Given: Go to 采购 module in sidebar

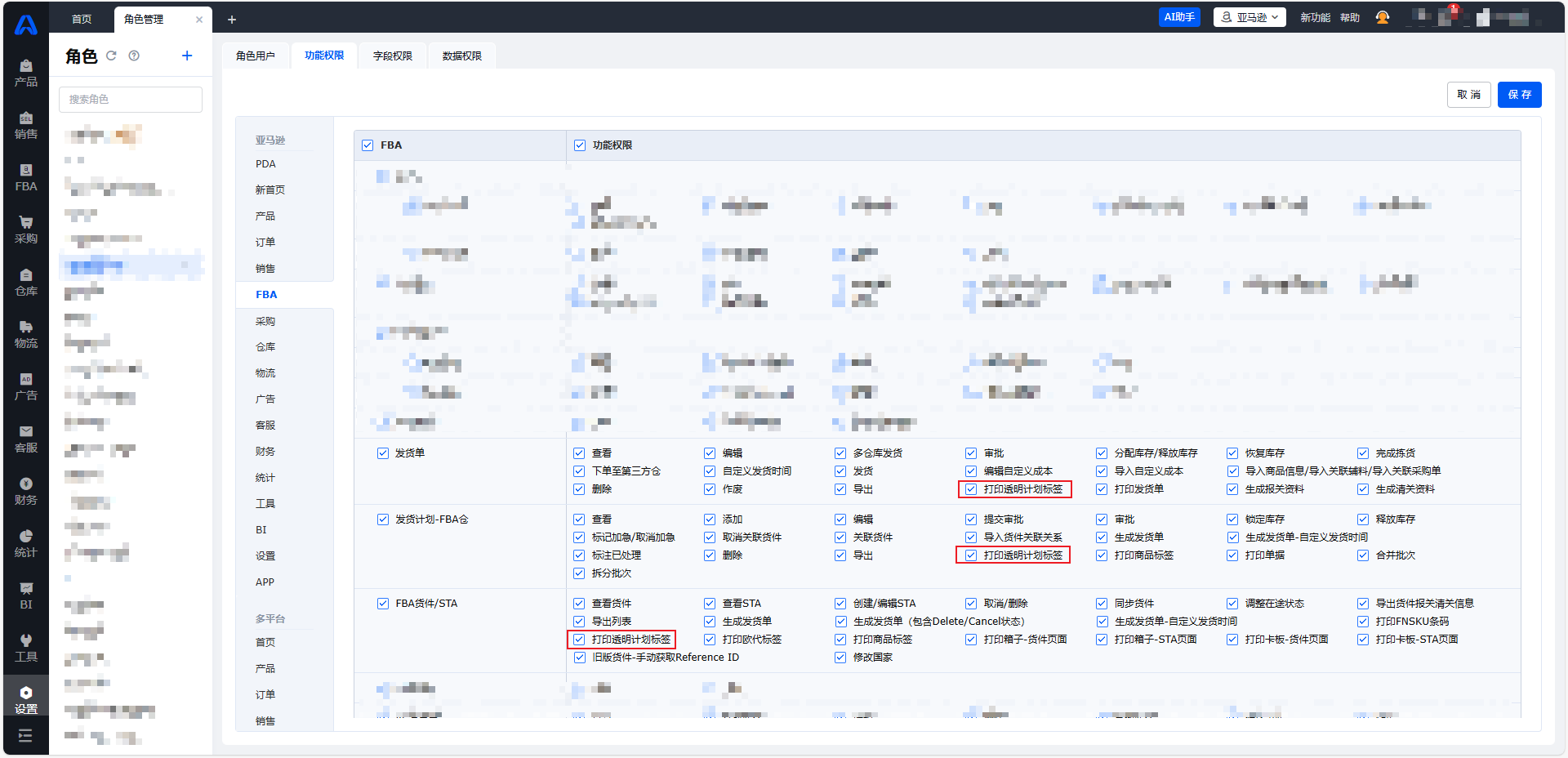Looking at the screenshot, I should click(26, 230).
